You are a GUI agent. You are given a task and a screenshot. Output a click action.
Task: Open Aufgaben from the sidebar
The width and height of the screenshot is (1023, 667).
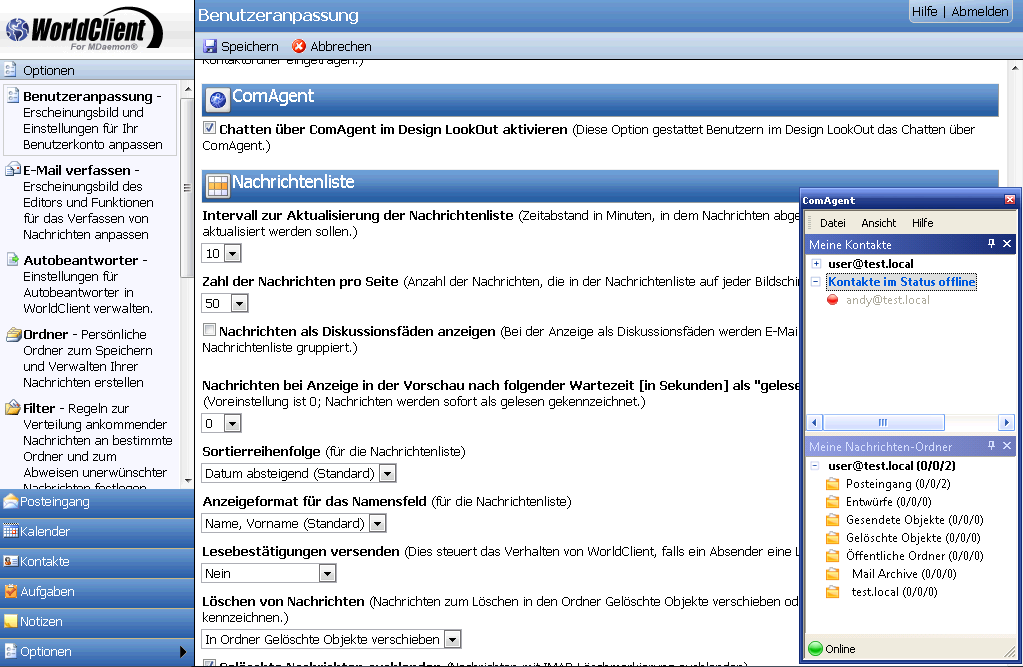tap(47, 592)
